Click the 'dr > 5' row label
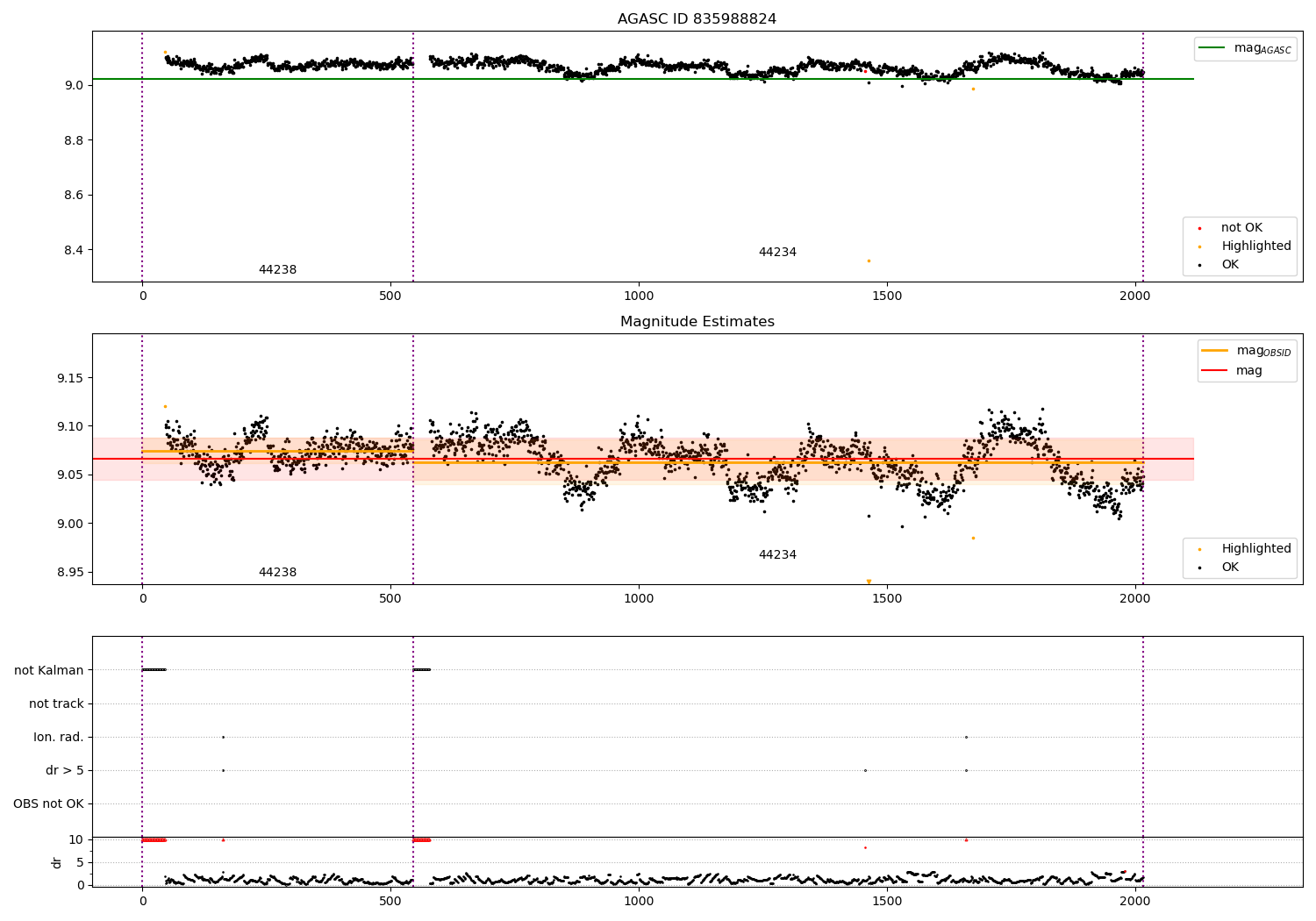Screen dimensions: 1316x921 click(x=65, y=770)
